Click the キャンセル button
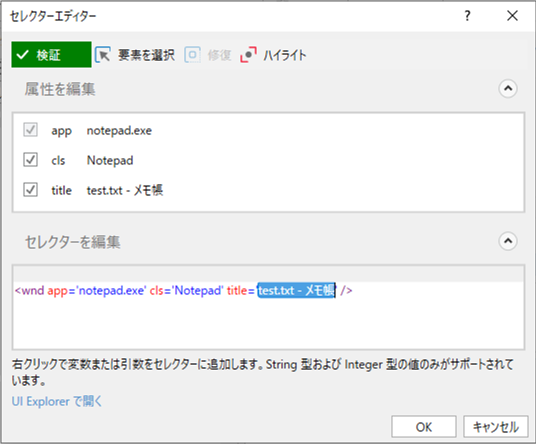Viewport: 536px width, 444px height. 496,427
